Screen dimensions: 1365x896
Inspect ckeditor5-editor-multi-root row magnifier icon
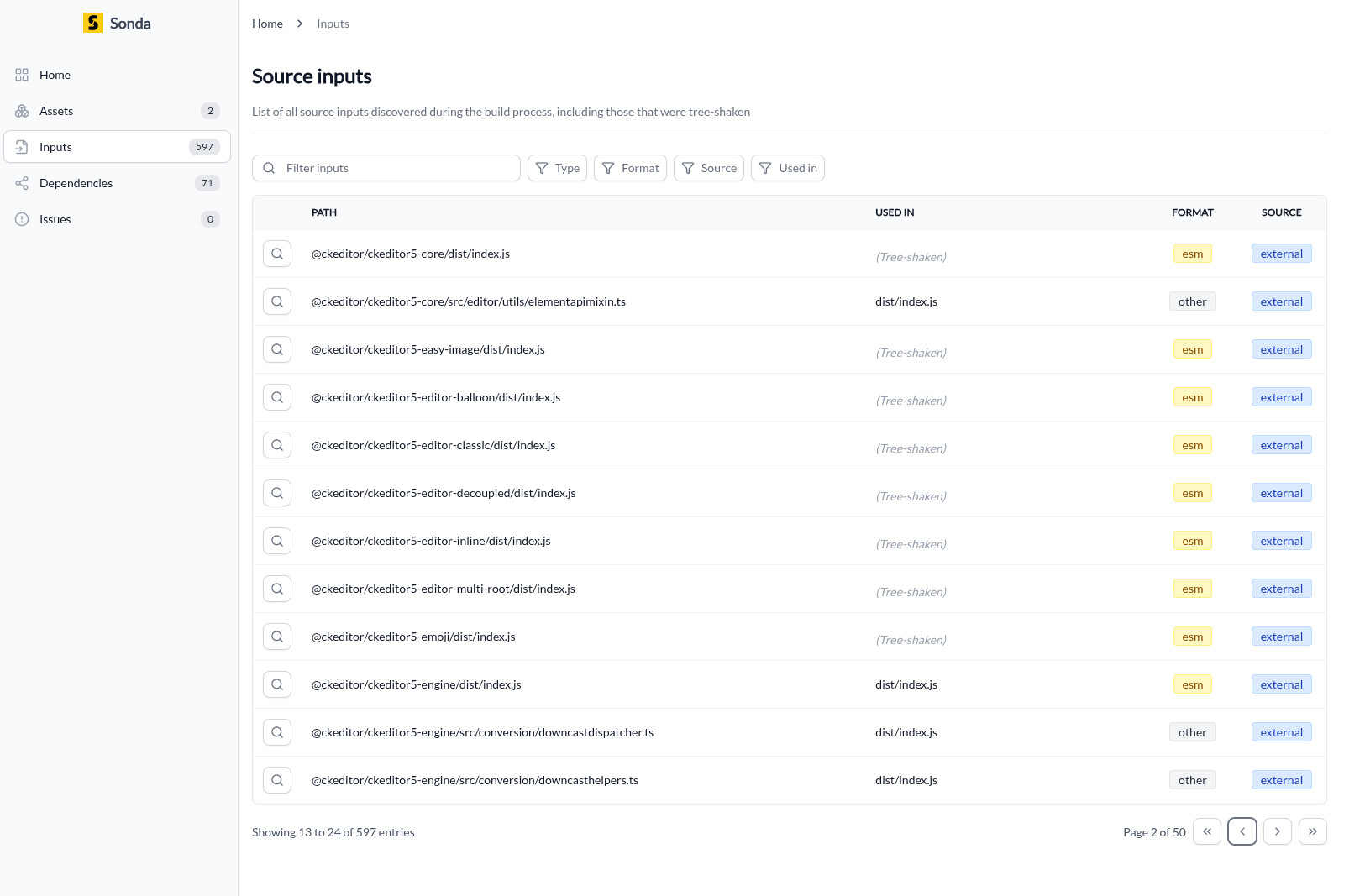click(x=277, y=589)
